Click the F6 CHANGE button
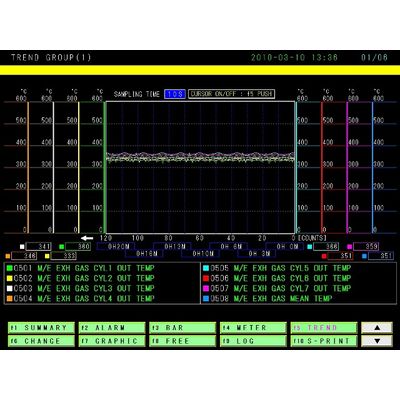The height and width of the screenshot is (400, 400). tap(41, 341)
